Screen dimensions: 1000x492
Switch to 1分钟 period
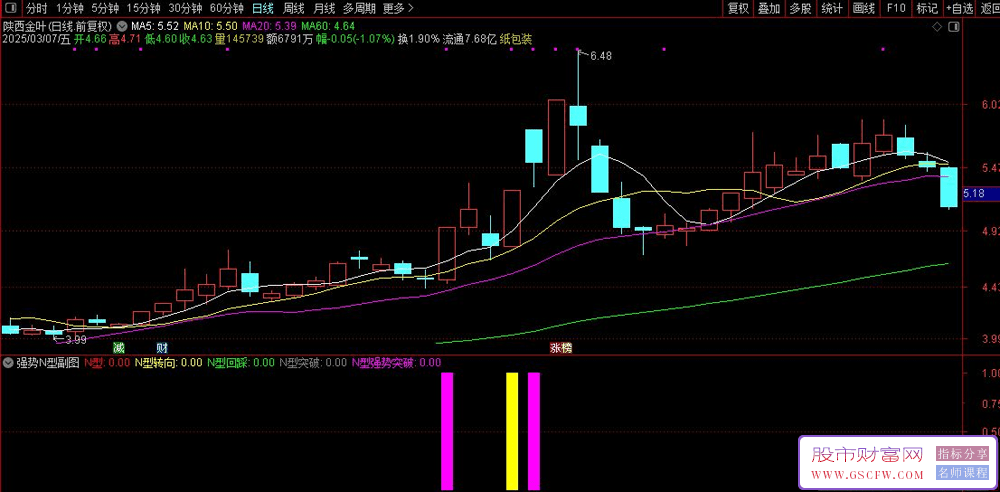70,8
